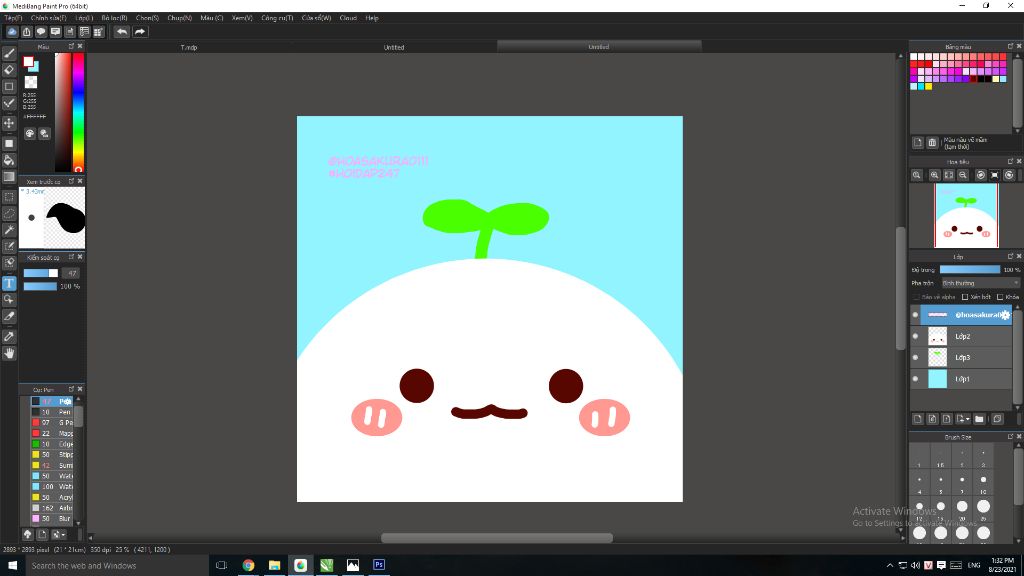The image size is (1024, 576).
Task: Select the Hand pan tool
Action: click(x=9, y=353)
